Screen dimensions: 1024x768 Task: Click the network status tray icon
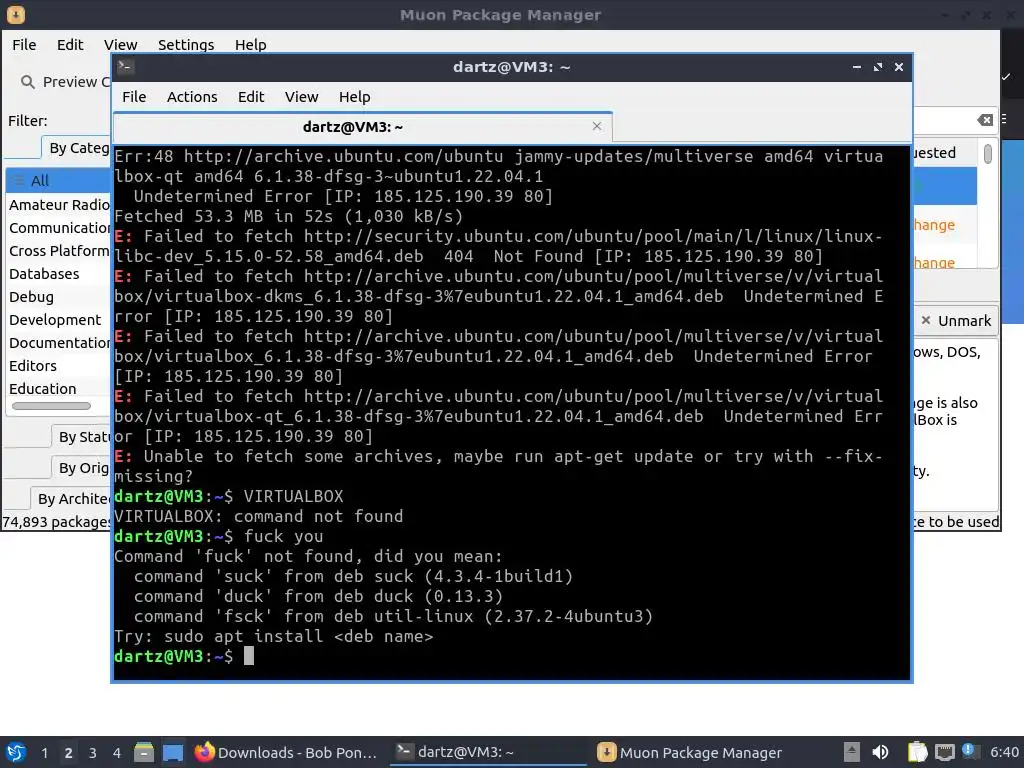944,752
